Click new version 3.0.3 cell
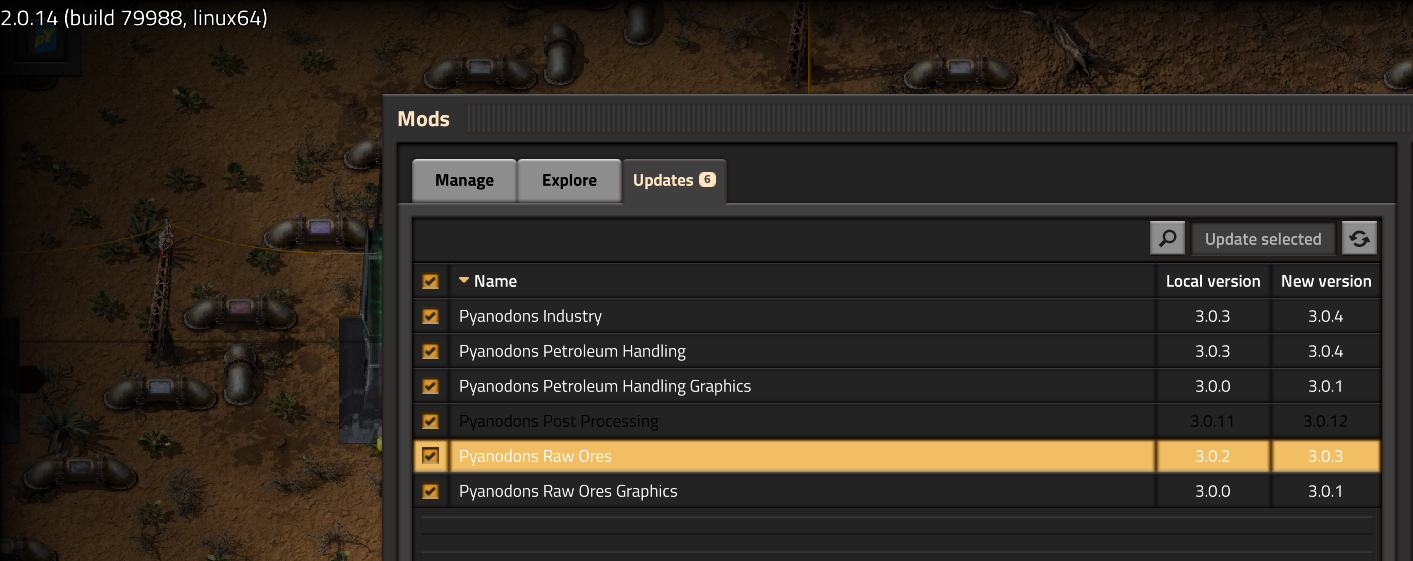This screenshot has height=561, width=1413. (1326, 457)
